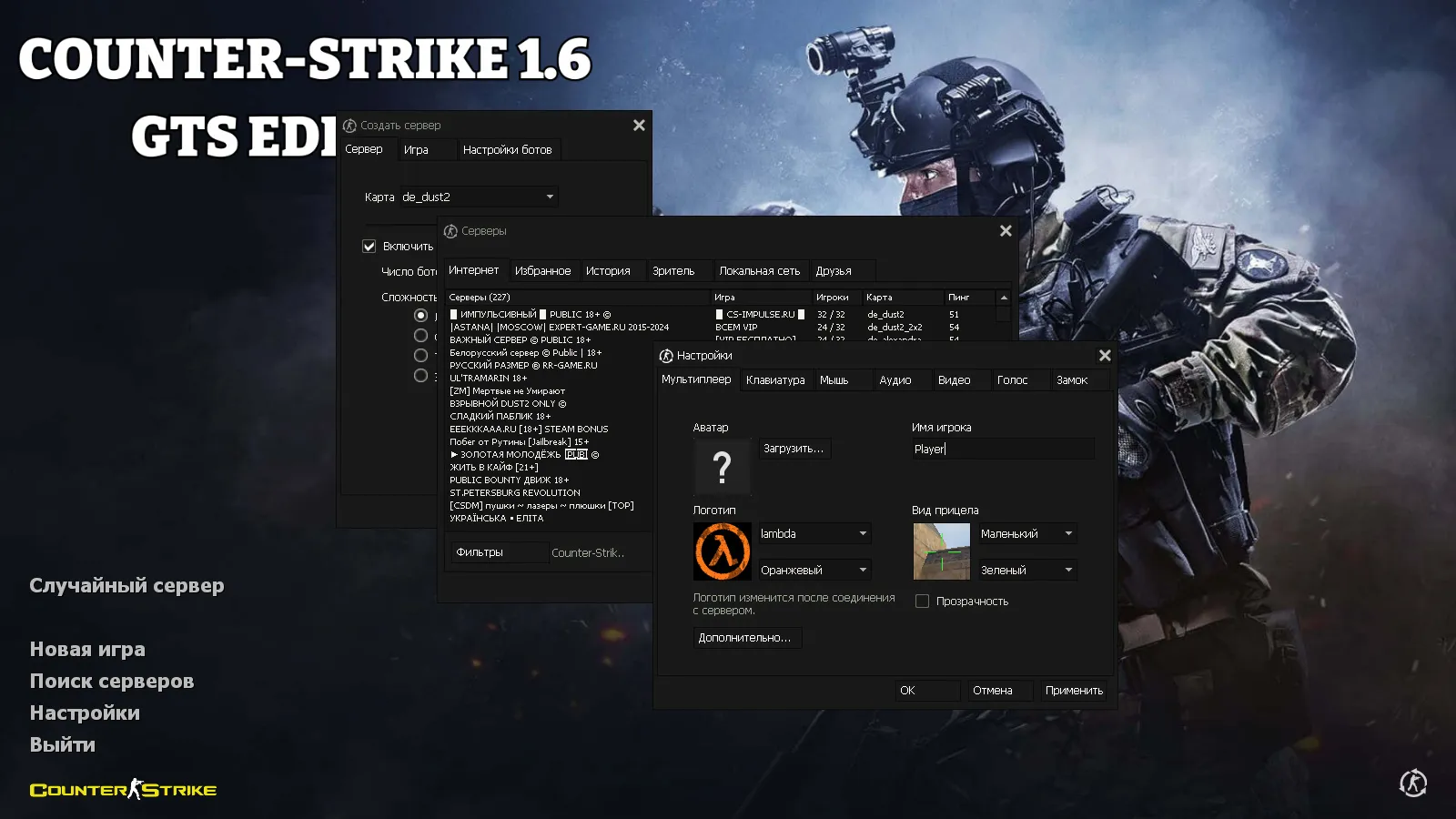Click the Применить button
The image size is (1456, 819).
(x=1074, y=691)
